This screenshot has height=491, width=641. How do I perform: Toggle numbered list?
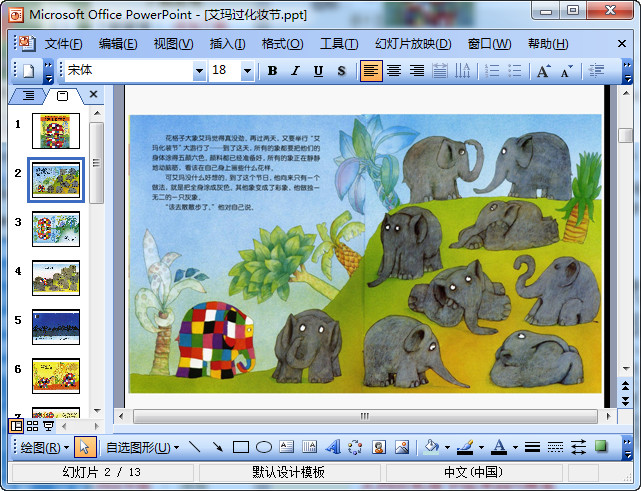pyautogui.click(x=492, y=71)
